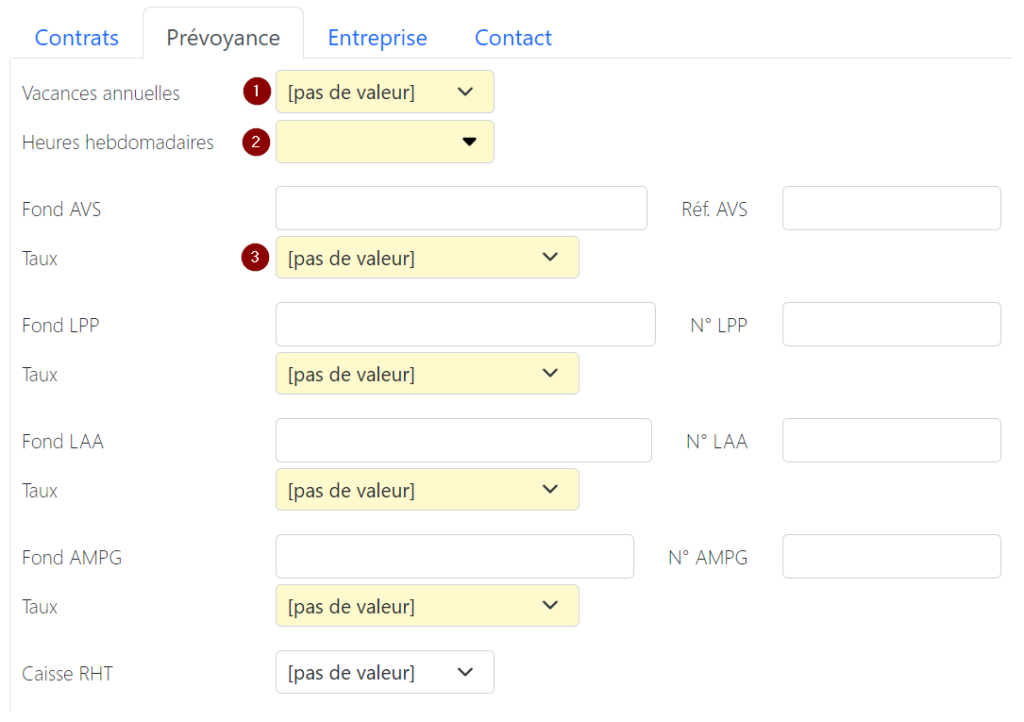
Task: Open the Entreprise tab
Action: pos(377,38)
